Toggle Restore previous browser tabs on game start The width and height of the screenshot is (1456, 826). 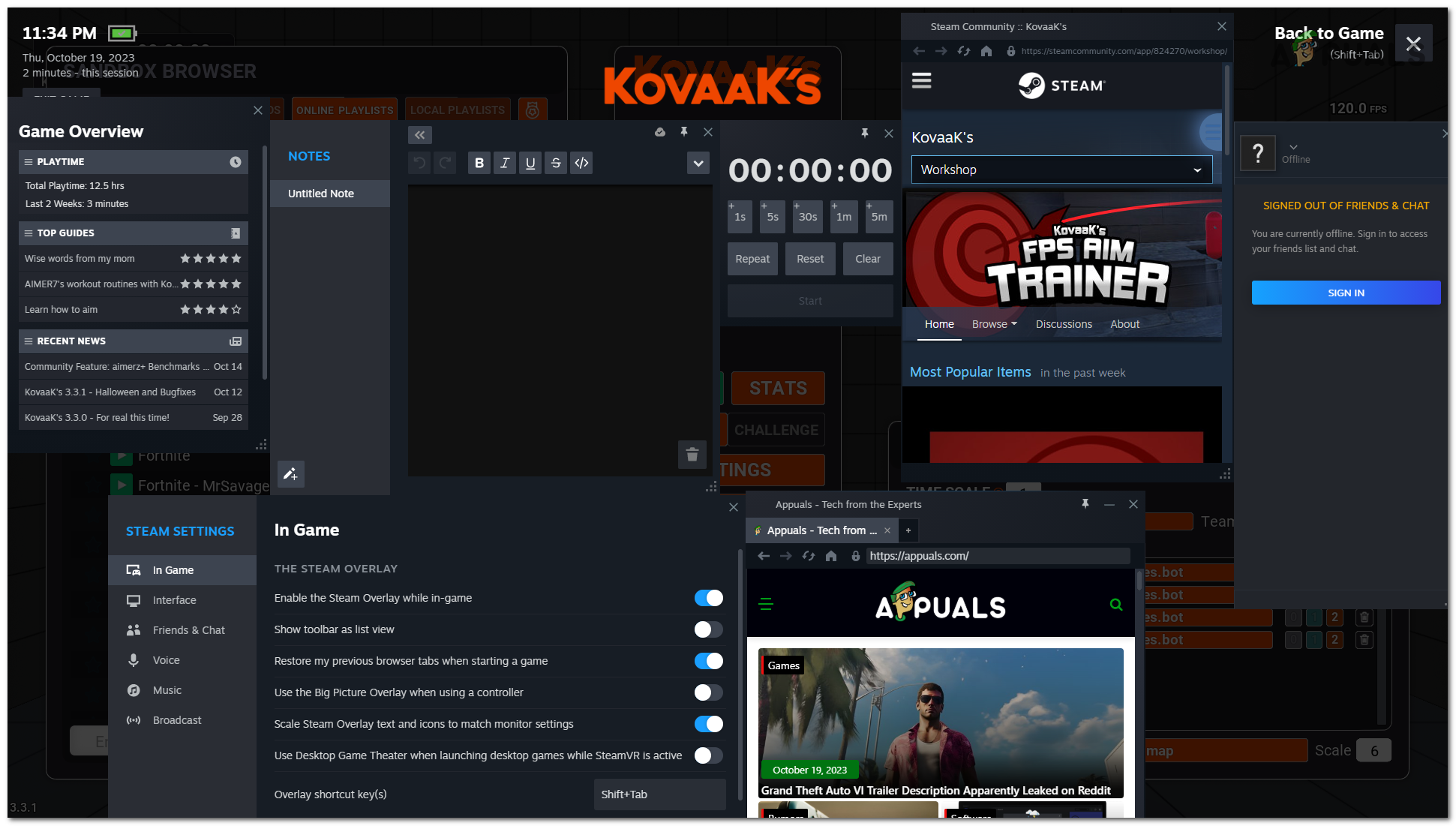pos(709,661)
